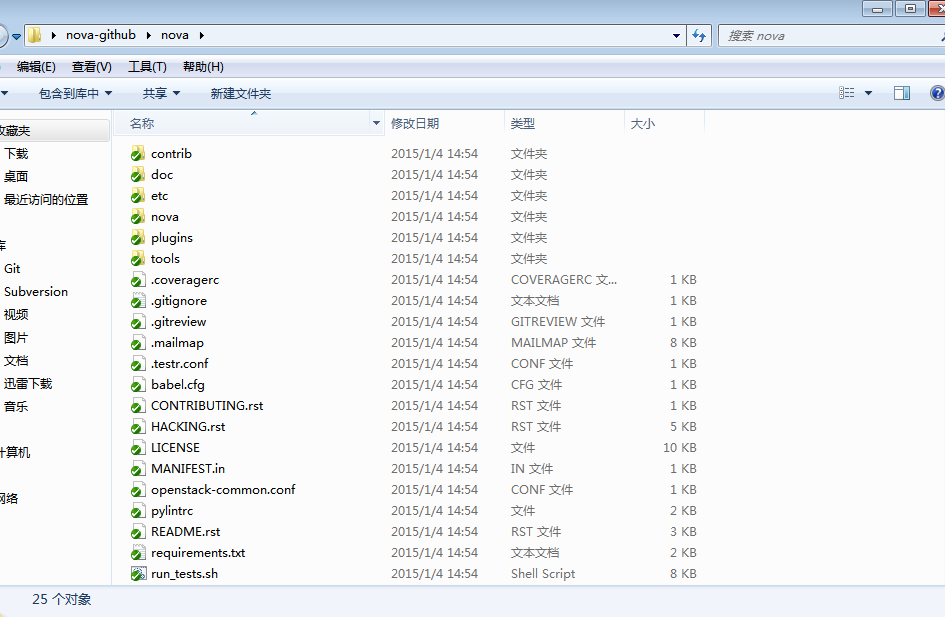Select the nova folder icon in the file list
This screenshot has height=617, width=945.
pos(138,217)
